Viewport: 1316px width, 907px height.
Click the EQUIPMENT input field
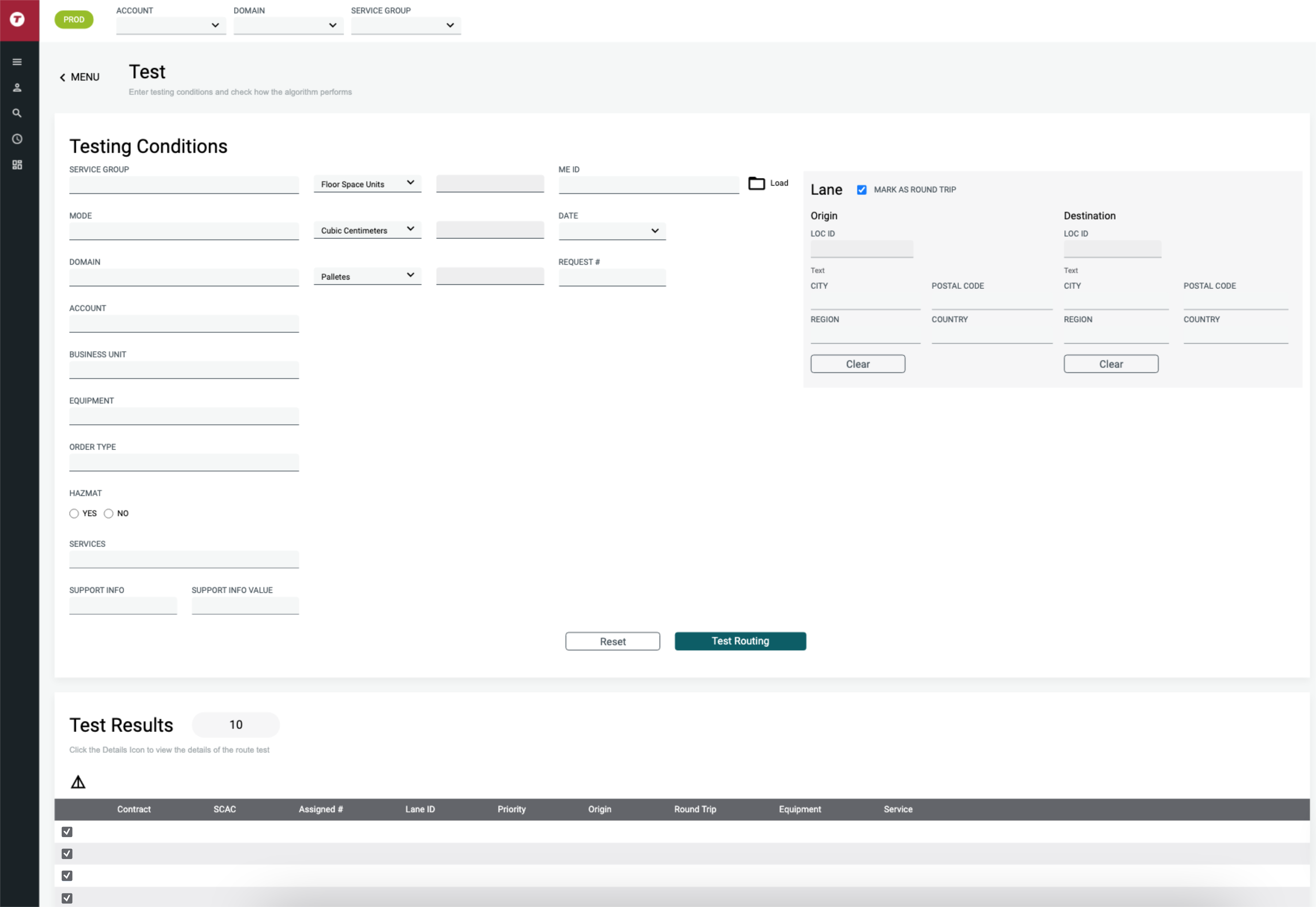(x=184, y=416)
